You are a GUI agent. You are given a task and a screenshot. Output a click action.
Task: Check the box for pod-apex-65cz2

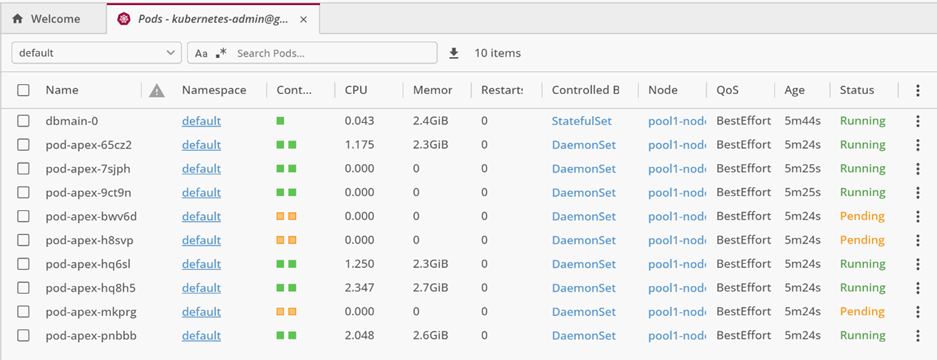[23, 145]
